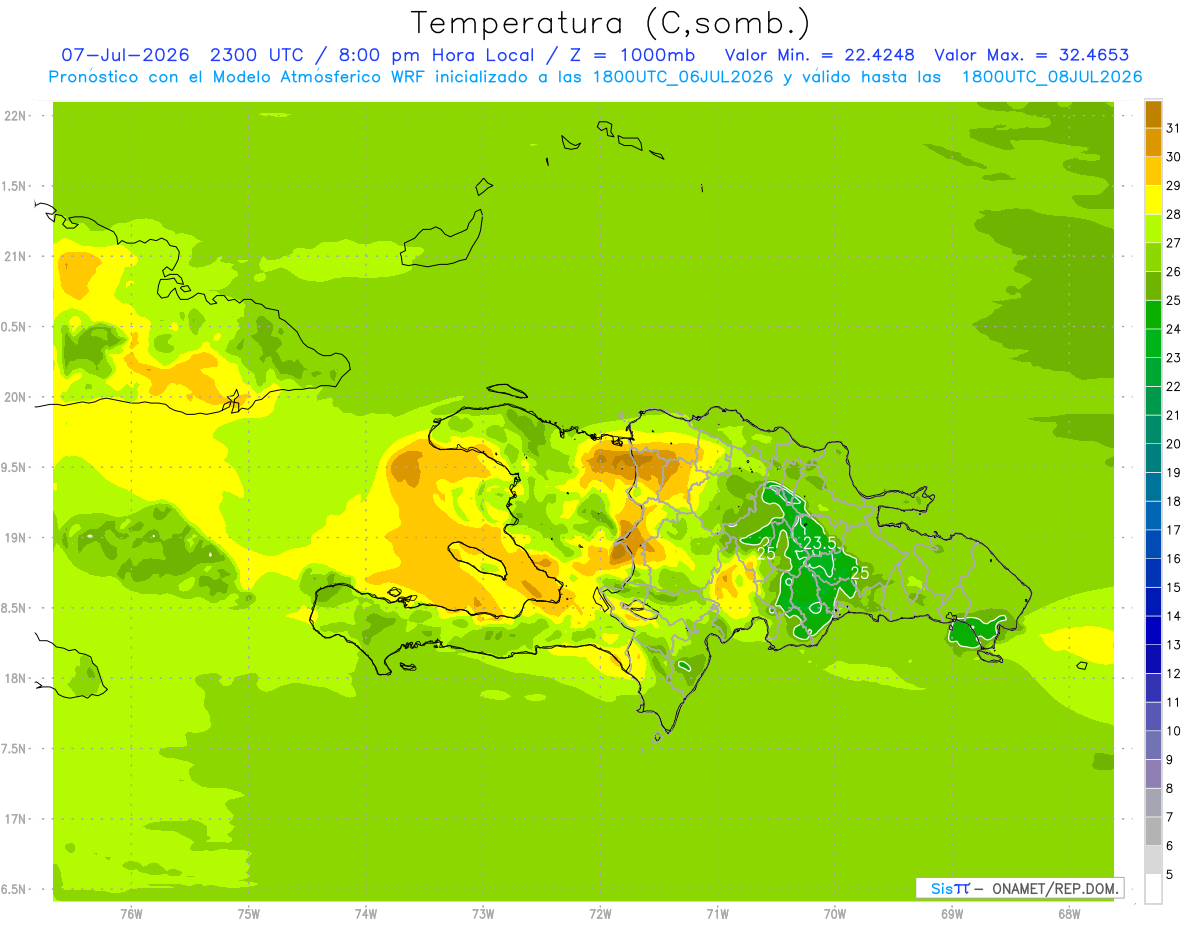Image resolution: width=1200 pixels, height=927 pixels.
Task: Click legend value "28"
Action: [1174, 214]
